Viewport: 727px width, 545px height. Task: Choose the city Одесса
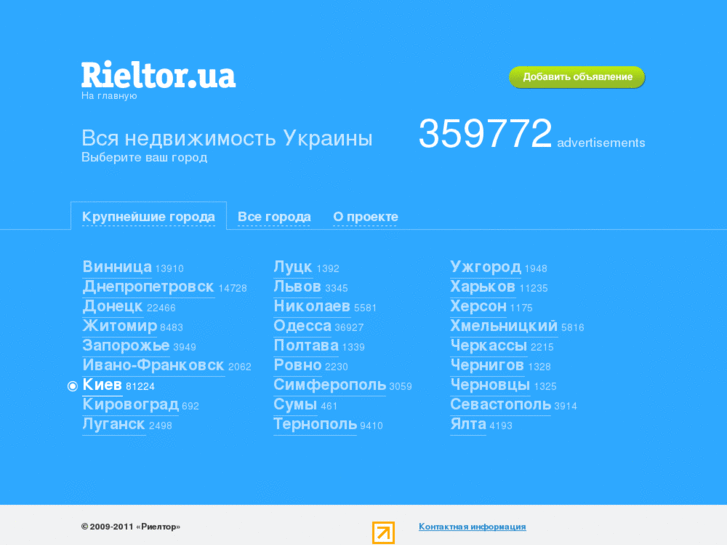click(x=302, y=326)
